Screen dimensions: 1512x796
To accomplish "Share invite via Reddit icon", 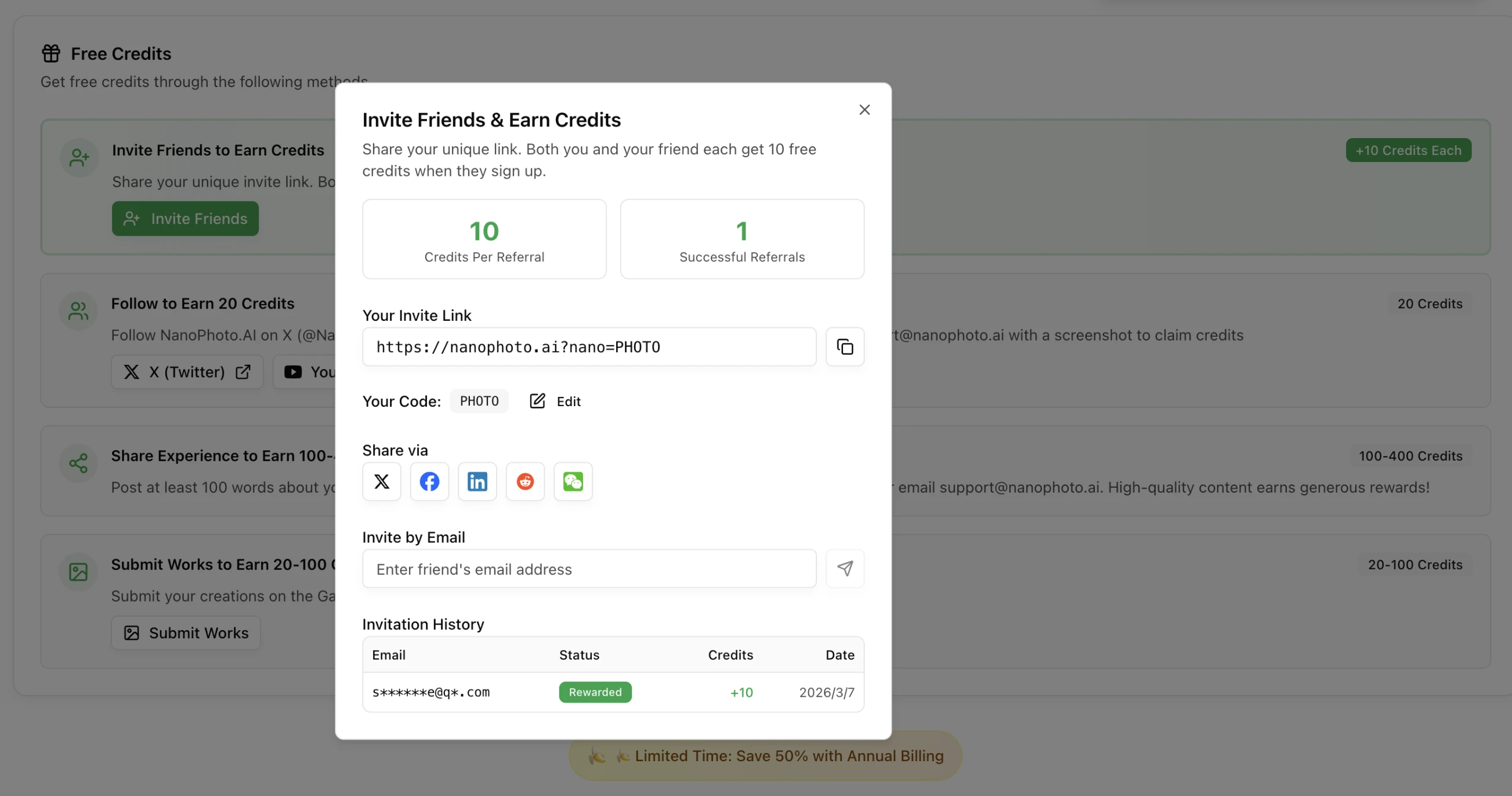I will tap(525, 482).
